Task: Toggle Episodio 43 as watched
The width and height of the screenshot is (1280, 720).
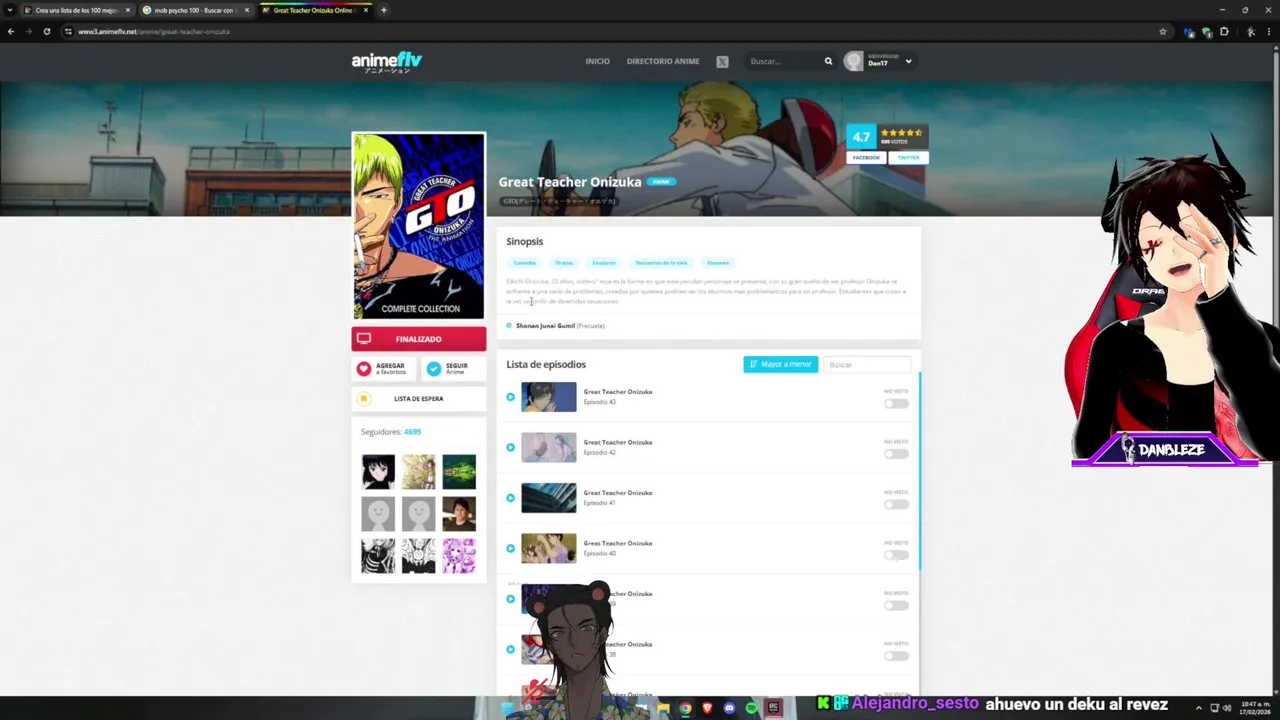Action: 896,404
